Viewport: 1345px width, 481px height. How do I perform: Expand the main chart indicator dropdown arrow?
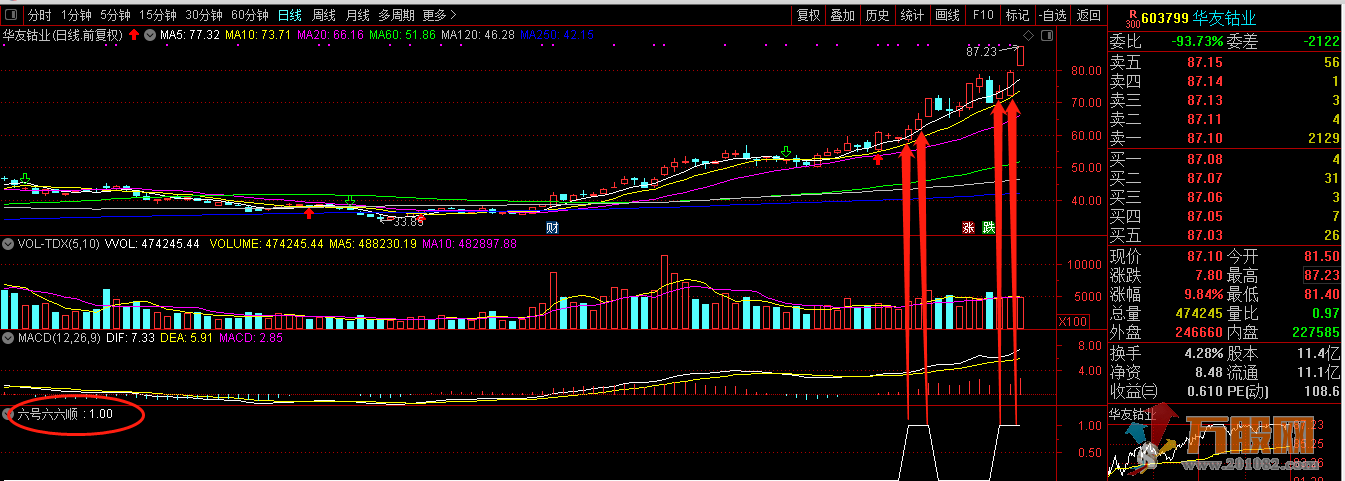pos(149,35)
